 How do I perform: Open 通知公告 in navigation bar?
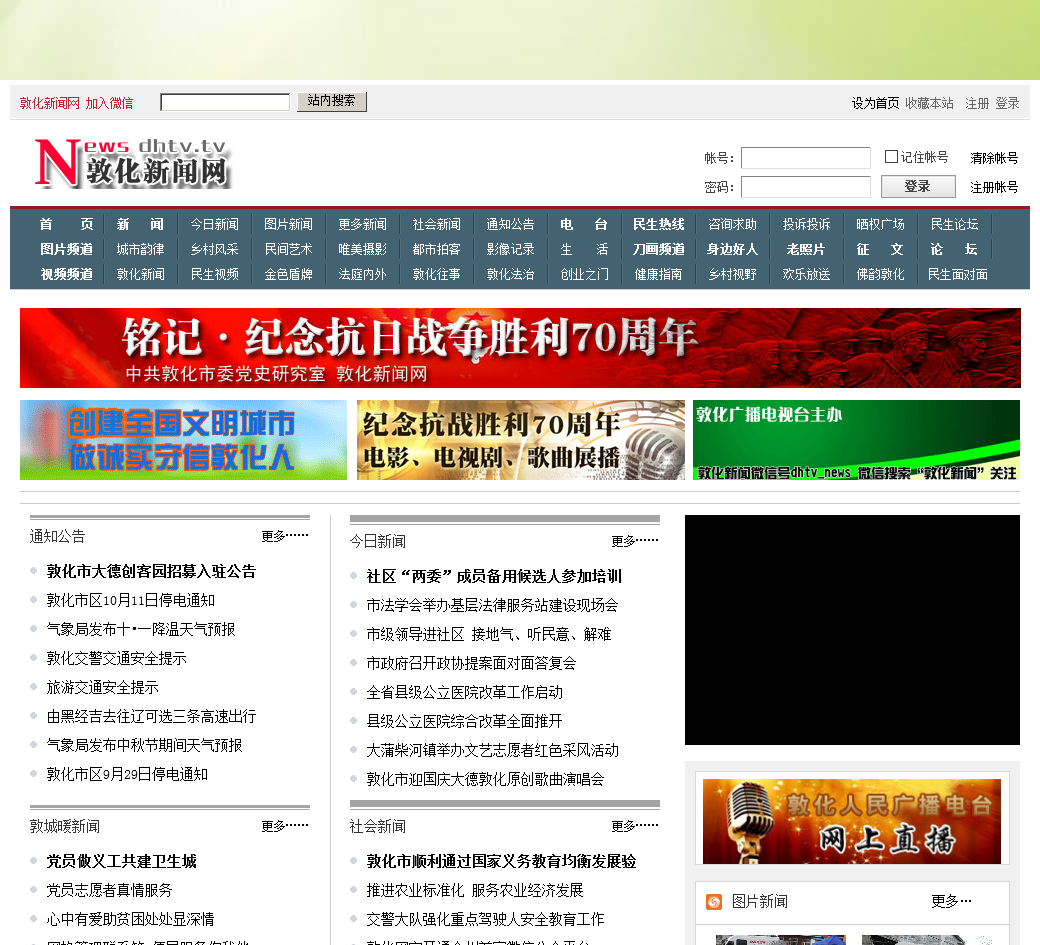click(510, 224)
